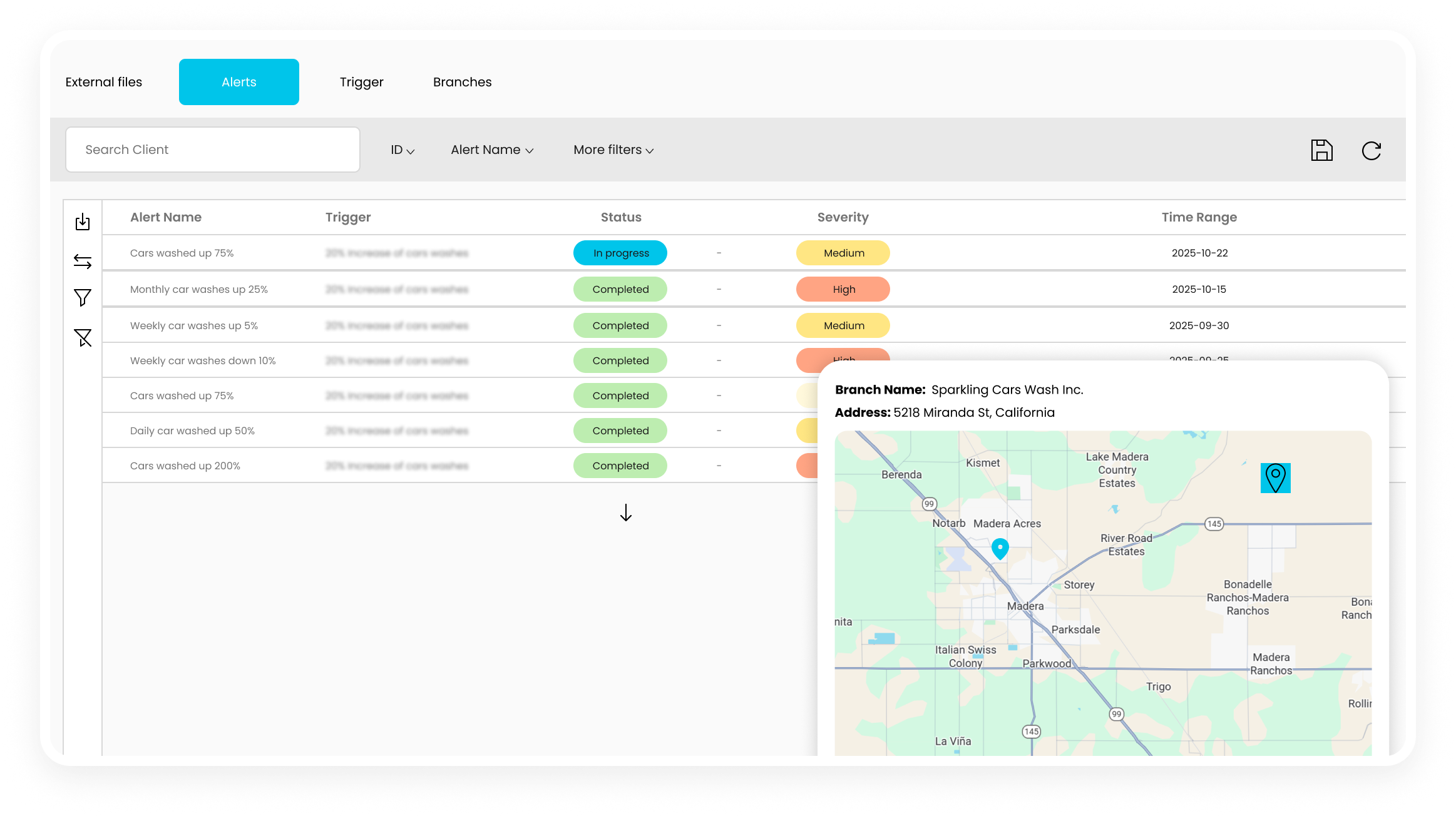The image size is (1456, 816).
Task: Expand the More filters dropdown
Action: coord(613,150)
